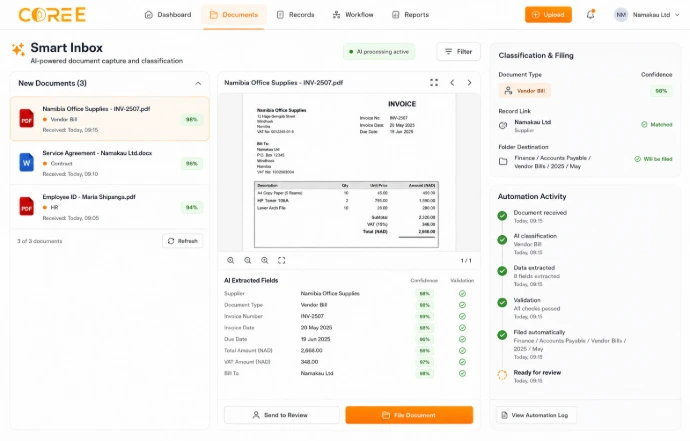The image size is (690, 441).
Task: Zoom out of the invoice preview
Action: (248, 260)
